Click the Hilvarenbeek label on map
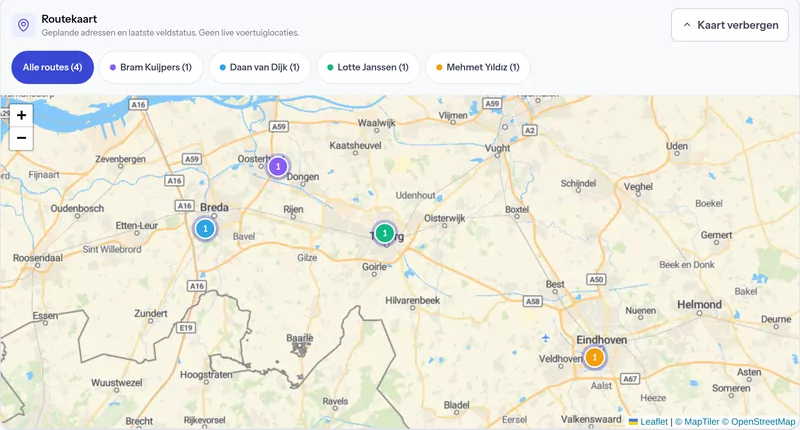Screen dimensions: 800x430 tap(412, 300)
